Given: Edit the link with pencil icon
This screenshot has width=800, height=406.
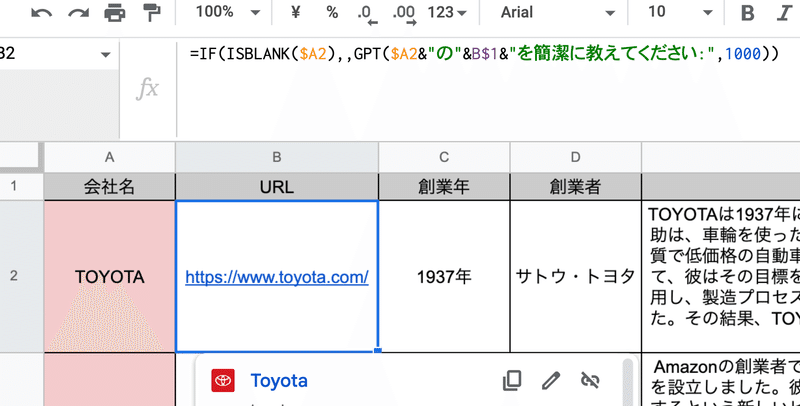Looking at the screenshot, I should 551,380.
